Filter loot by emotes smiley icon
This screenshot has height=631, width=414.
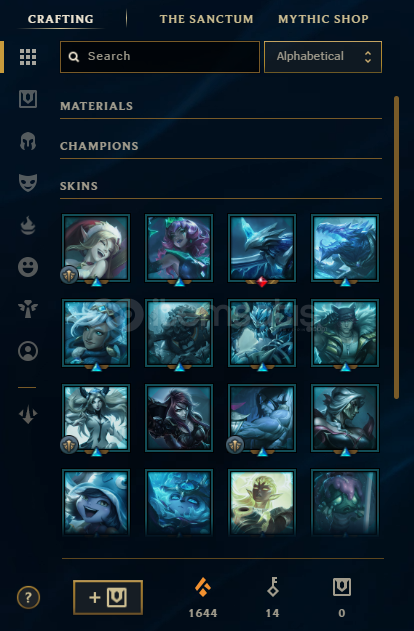[x=28, y=267]
